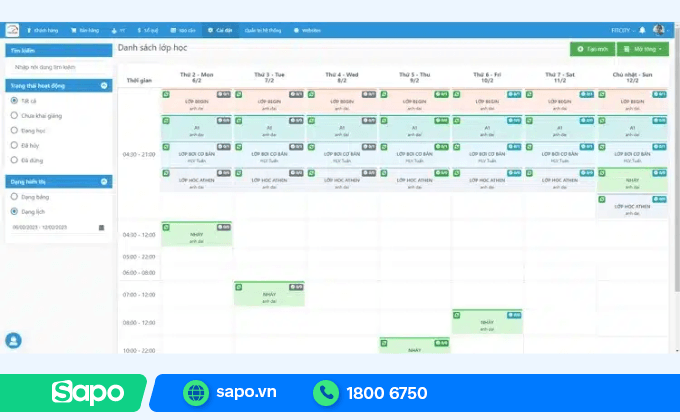
Task: Open the notifications bell
Action: (x=642, y=30)
